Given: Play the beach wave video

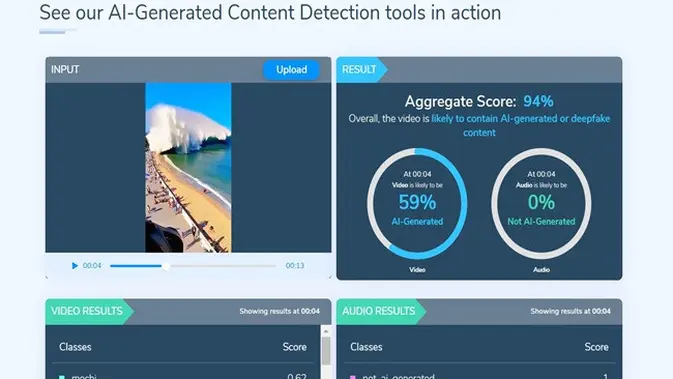Looking at the screenshot, I should click(x=75, y=266).
